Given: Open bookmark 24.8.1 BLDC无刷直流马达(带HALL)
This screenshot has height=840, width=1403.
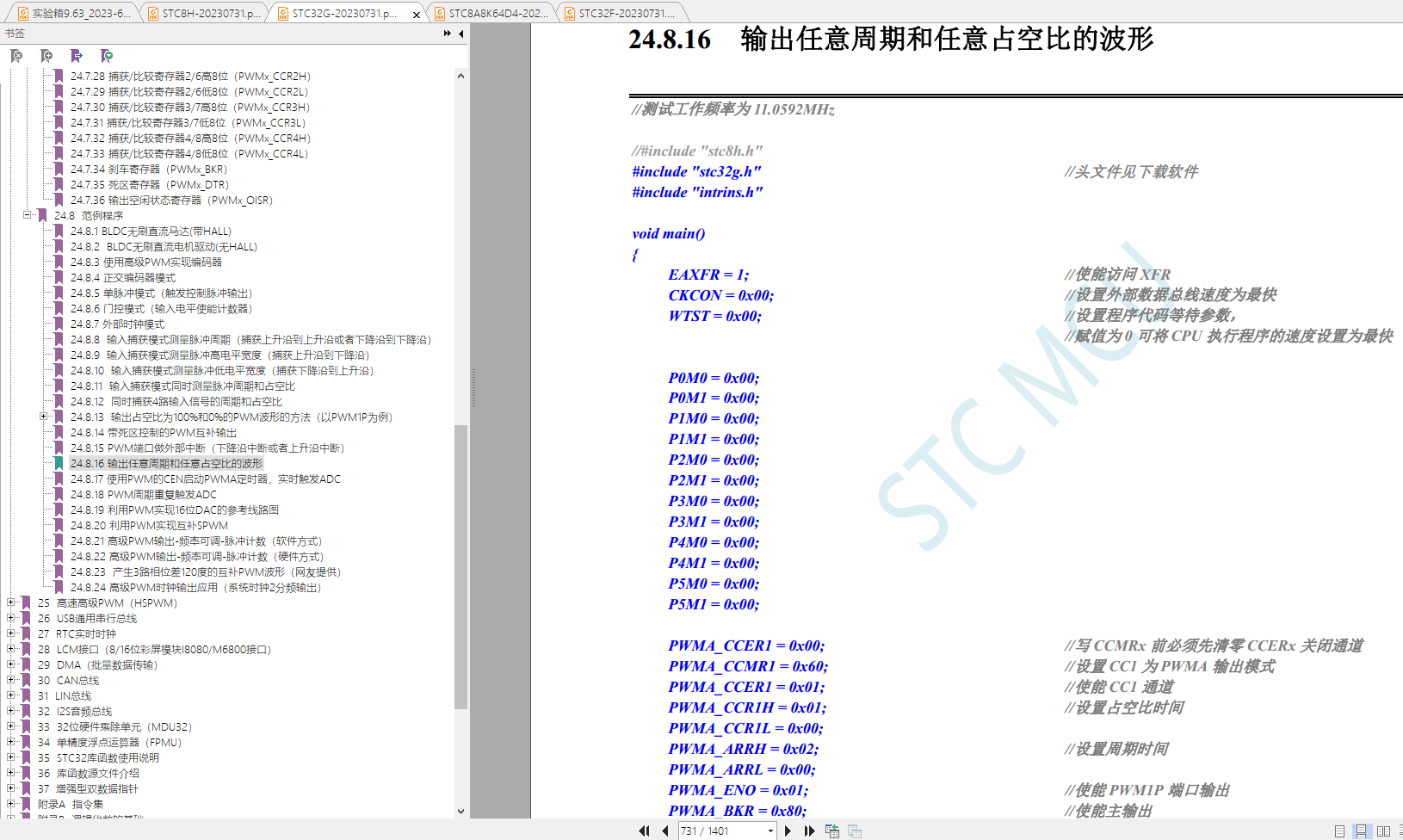Looking at the screenshot, I should tap(151, 231).
